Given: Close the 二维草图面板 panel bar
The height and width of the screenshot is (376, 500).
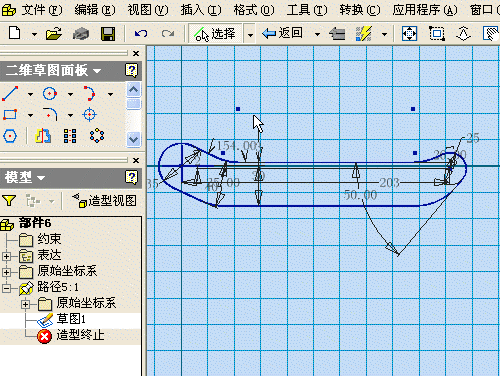Looking at the screenshot, I should click(x=136, y=53).
